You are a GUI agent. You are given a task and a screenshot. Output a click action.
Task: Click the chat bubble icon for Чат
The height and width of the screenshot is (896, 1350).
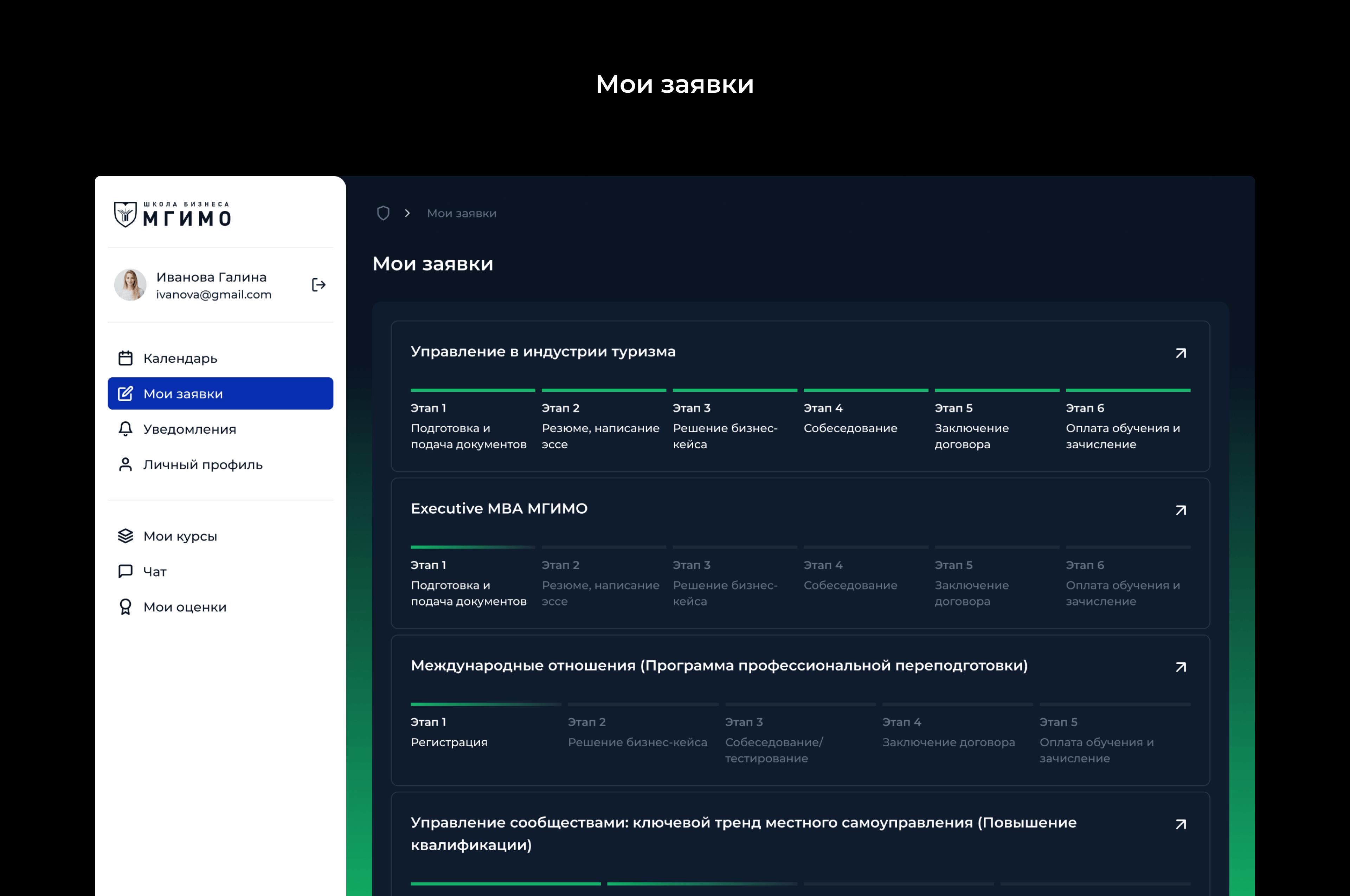125,571
